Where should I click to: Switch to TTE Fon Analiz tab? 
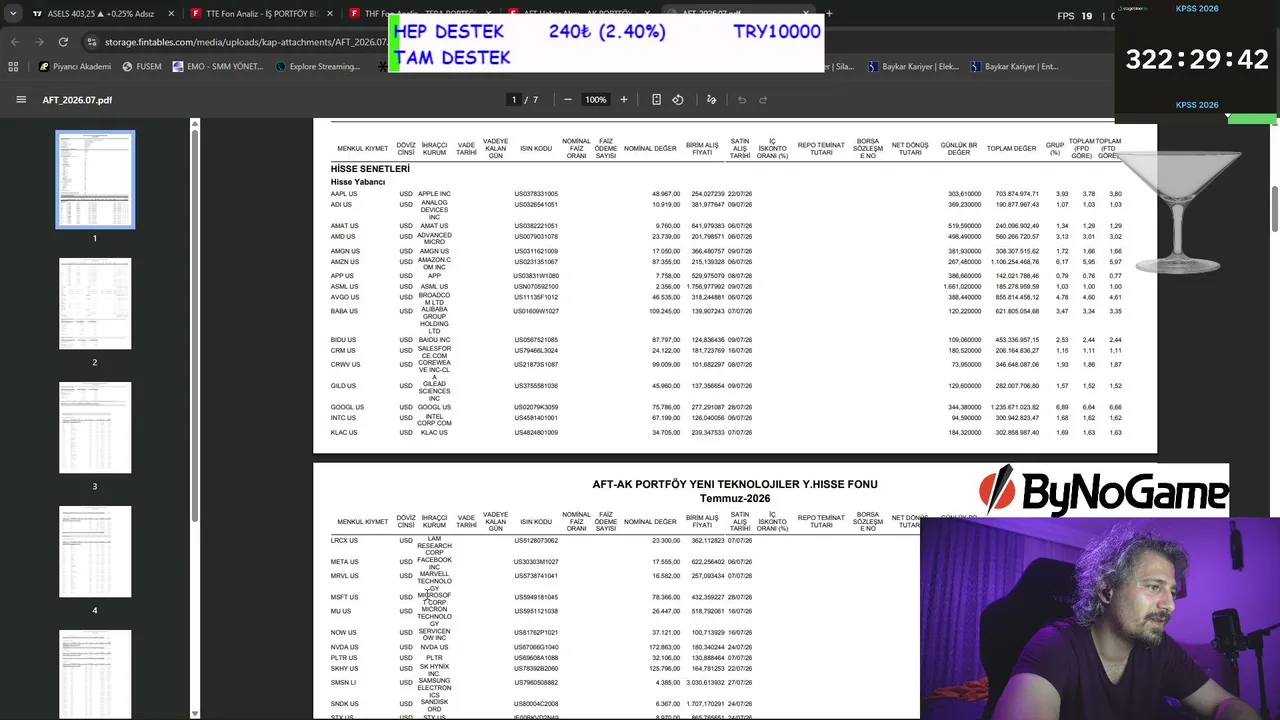263,14
